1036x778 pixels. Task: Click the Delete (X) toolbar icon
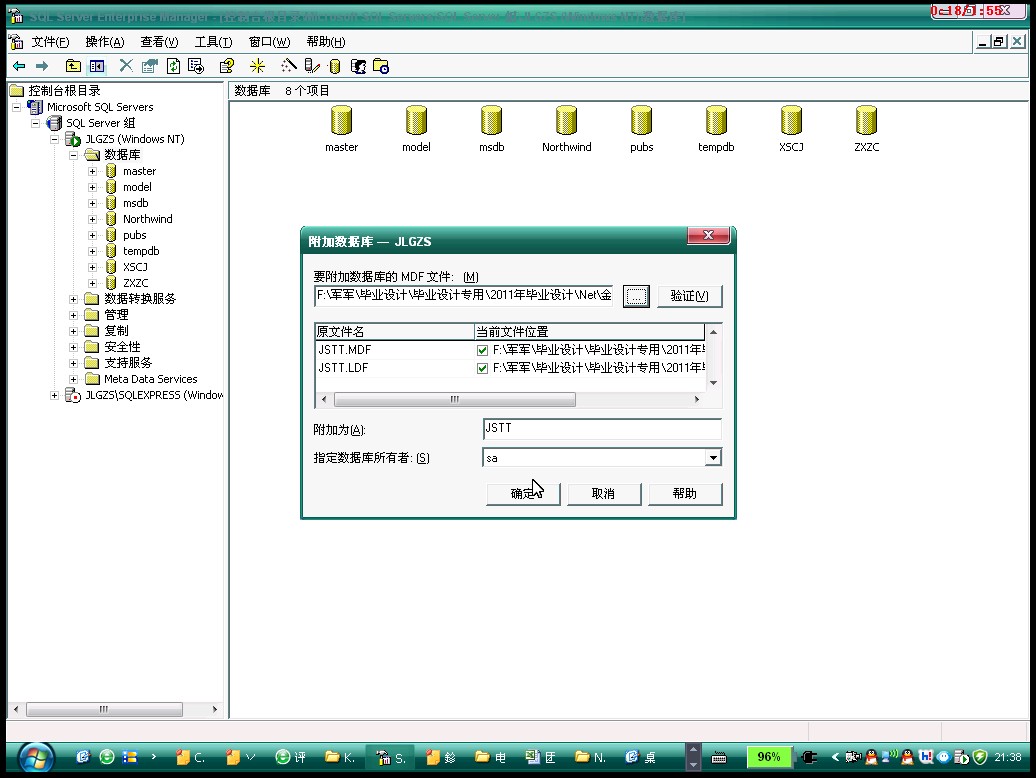tap(126, 65)
